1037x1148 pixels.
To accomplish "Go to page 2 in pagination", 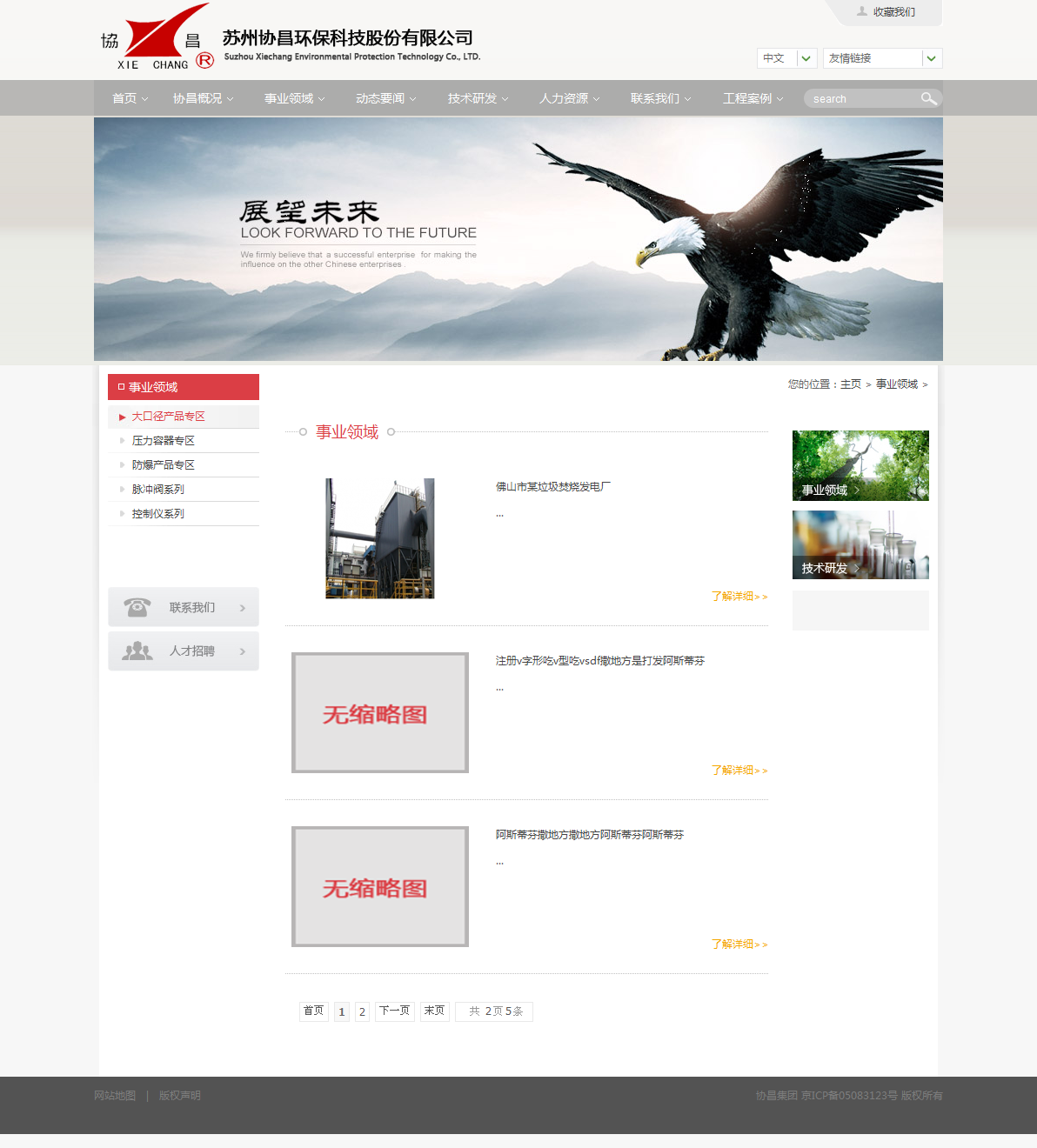I will (362, 1011).
